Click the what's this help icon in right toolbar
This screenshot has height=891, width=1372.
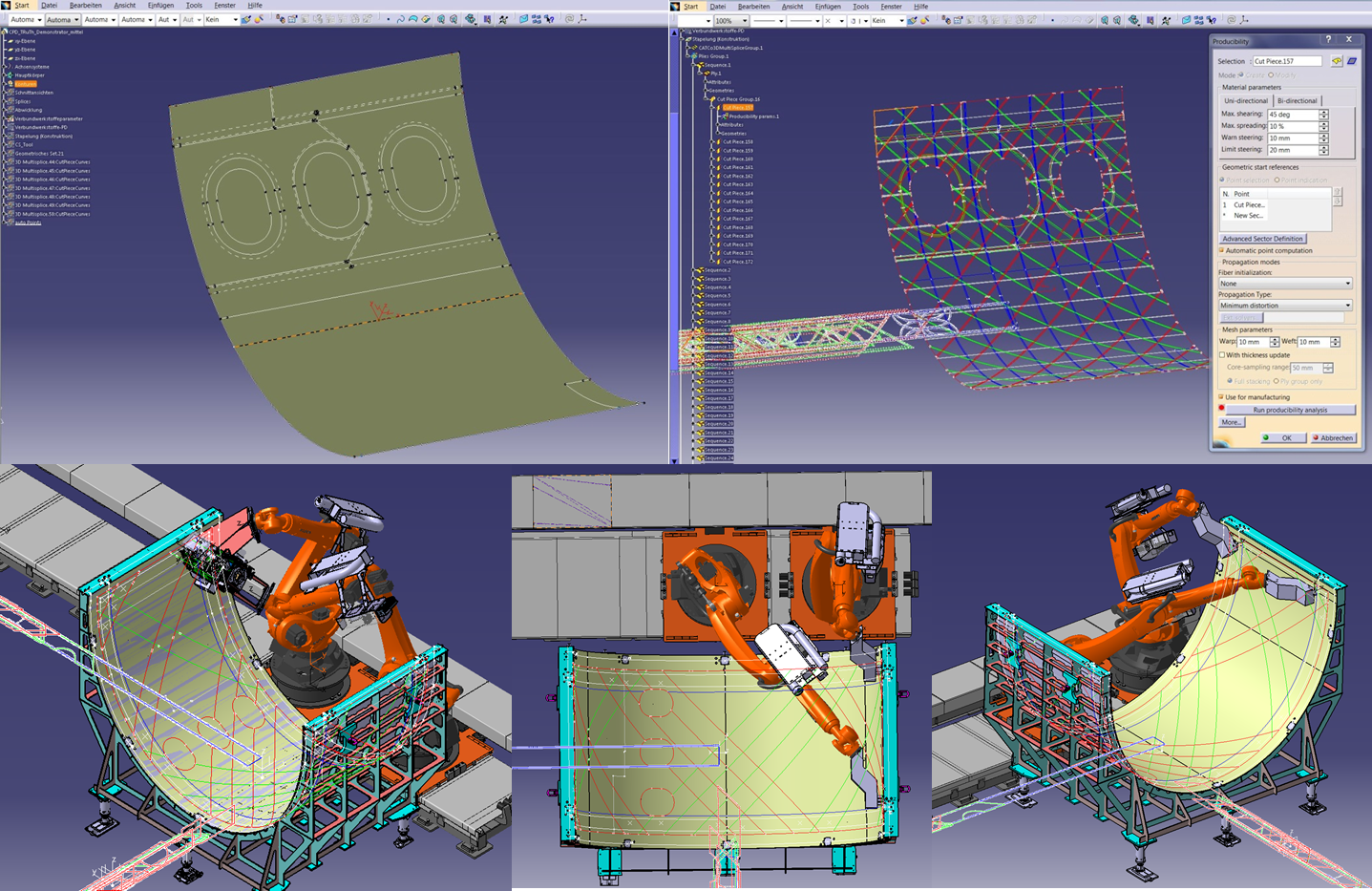[1212, 20]
